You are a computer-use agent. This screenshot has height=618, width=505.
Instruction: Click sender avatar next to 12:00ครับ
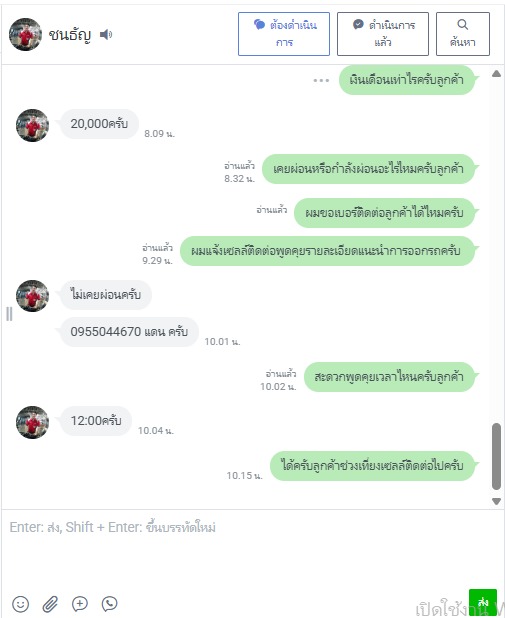coord(32,422)
